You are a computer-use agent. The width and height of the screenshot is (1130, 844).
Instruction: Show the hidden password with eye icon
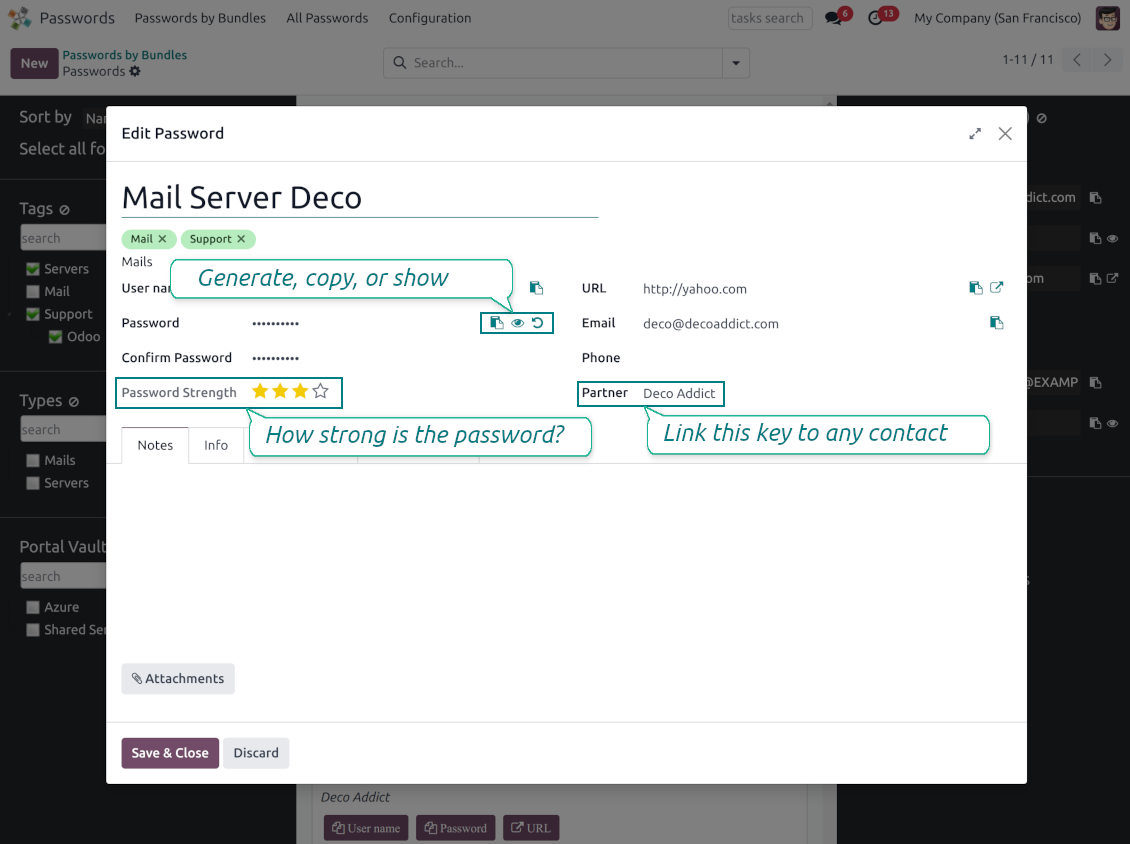pos(518,323)
